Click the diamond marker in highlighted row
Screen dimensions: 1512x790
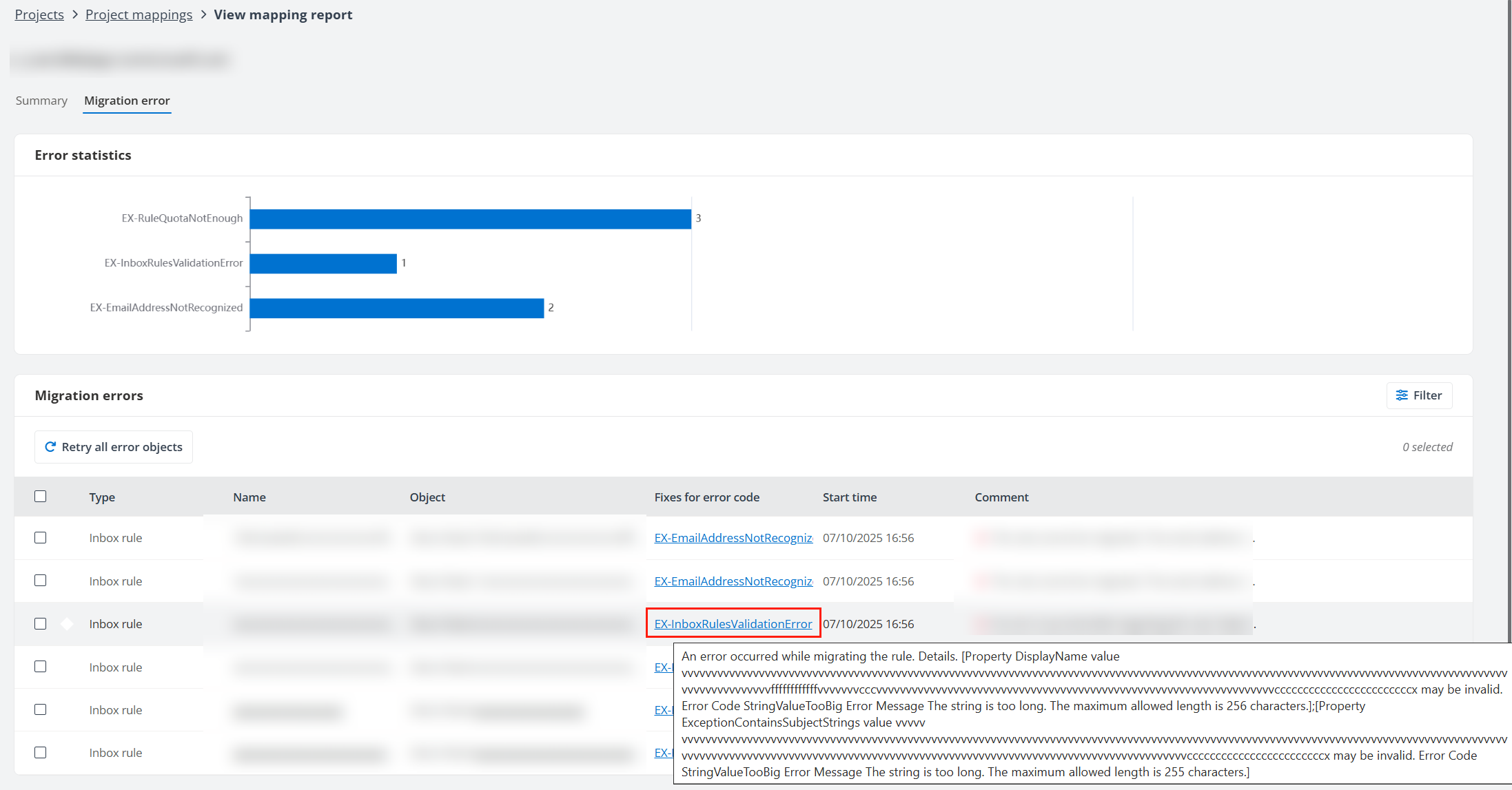click(x=67, y=624)
